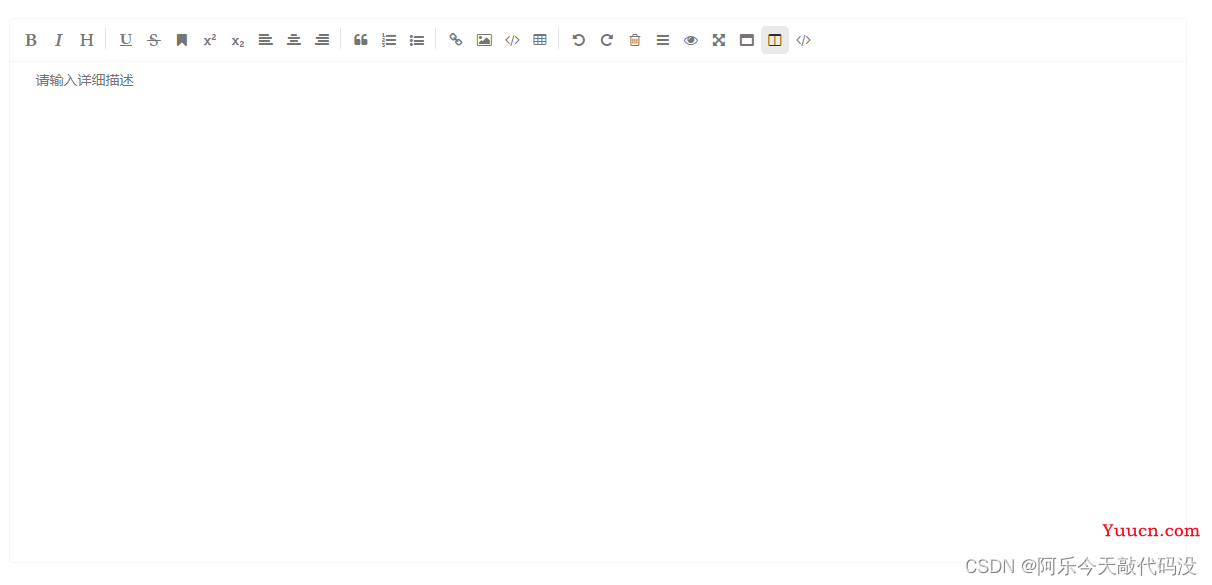This screenshot has height=585, width=1212.
Task: Insert a code block
Action: [x=512, y=40]
